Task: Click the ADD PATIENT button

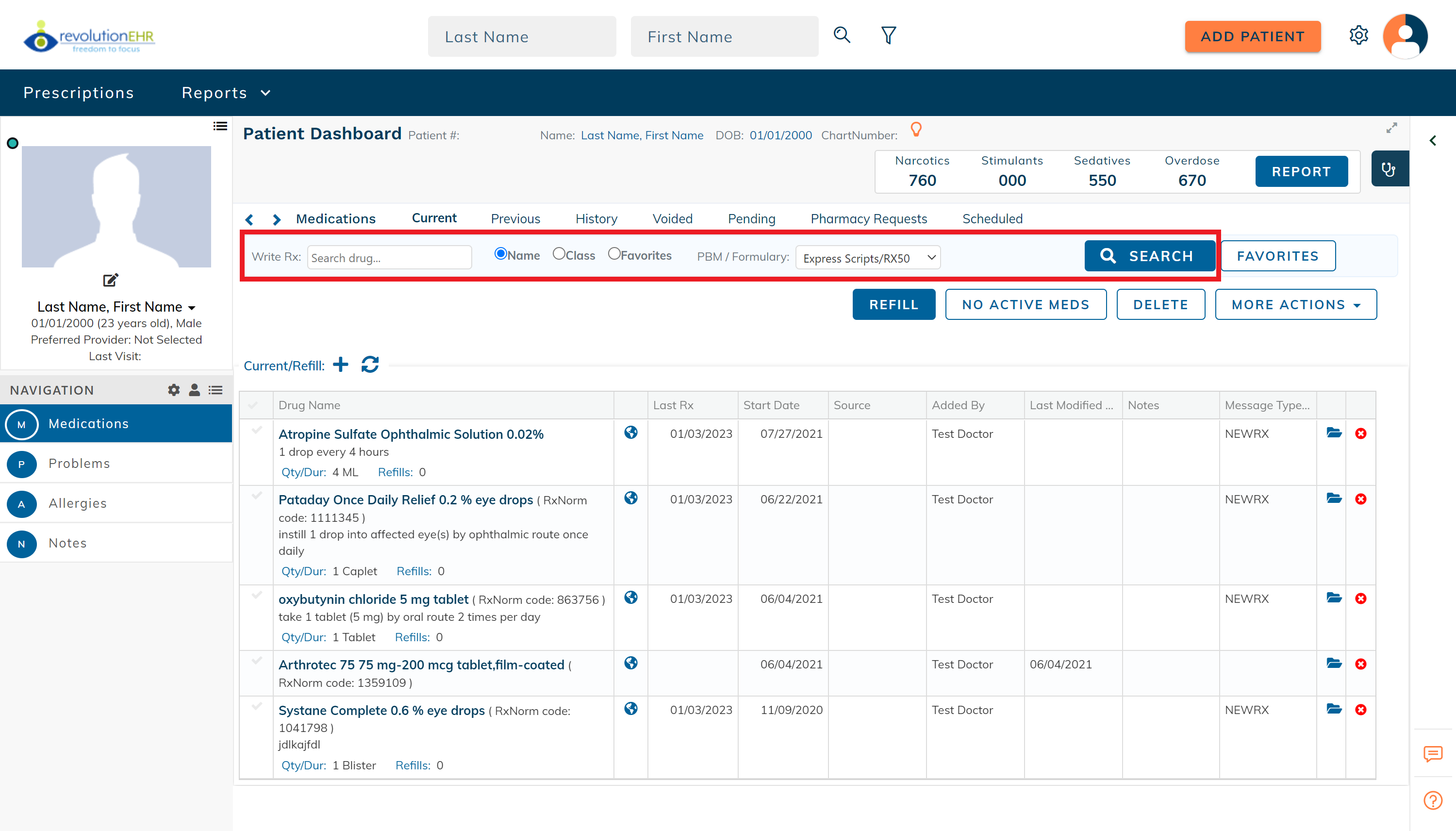Action: point(1252,36)
